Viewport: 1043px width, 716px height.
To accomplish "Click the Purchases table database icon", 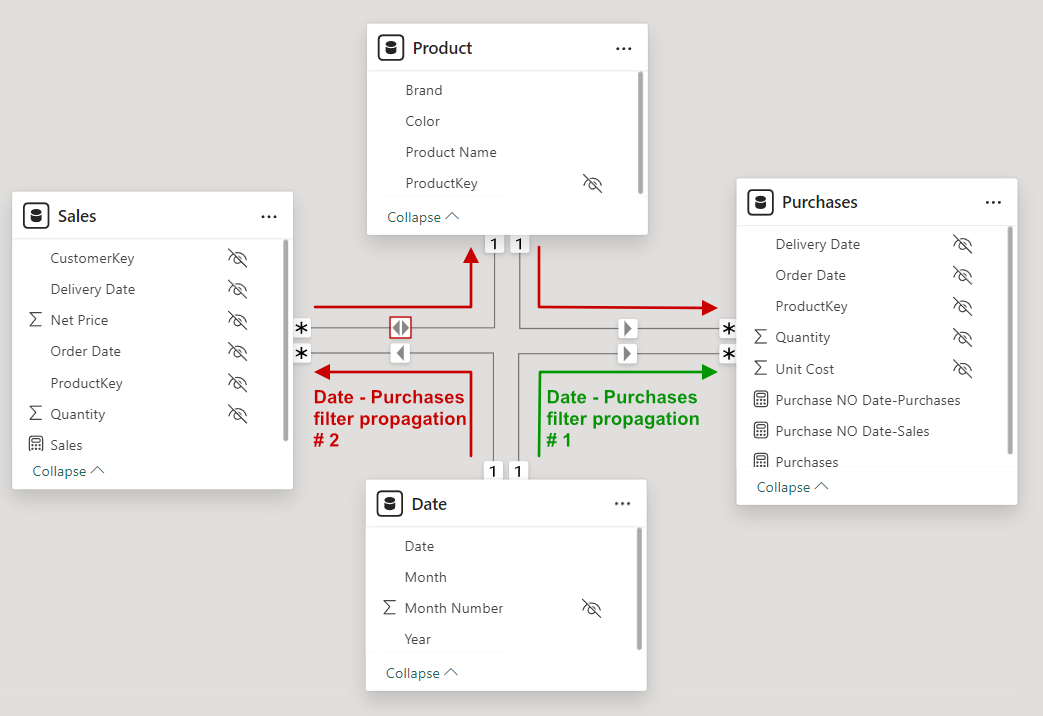I will point(760,202).
